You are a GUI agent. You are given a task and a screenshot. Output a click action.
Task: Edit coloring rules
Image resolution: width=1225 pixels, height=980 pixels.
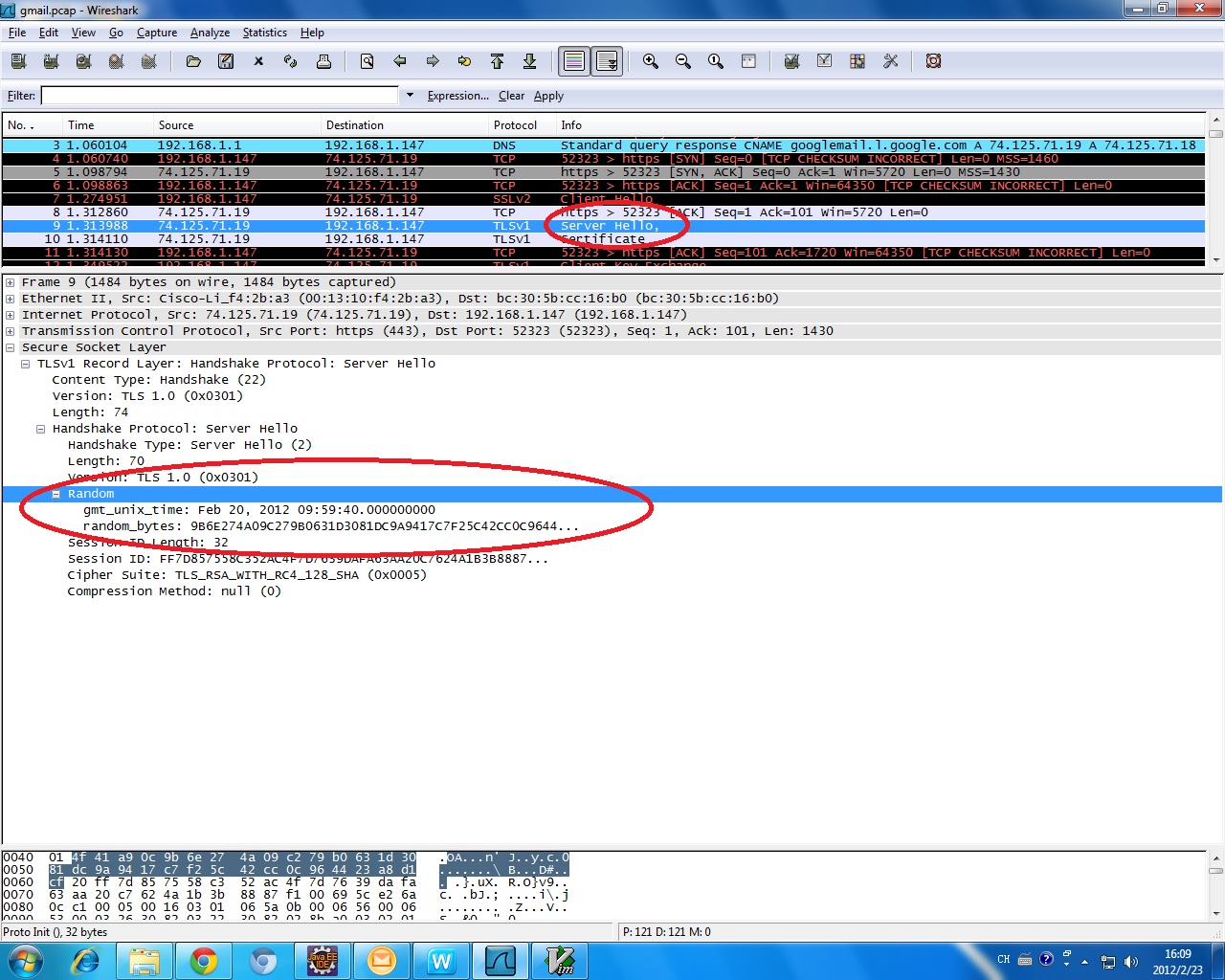click(857, 61)
